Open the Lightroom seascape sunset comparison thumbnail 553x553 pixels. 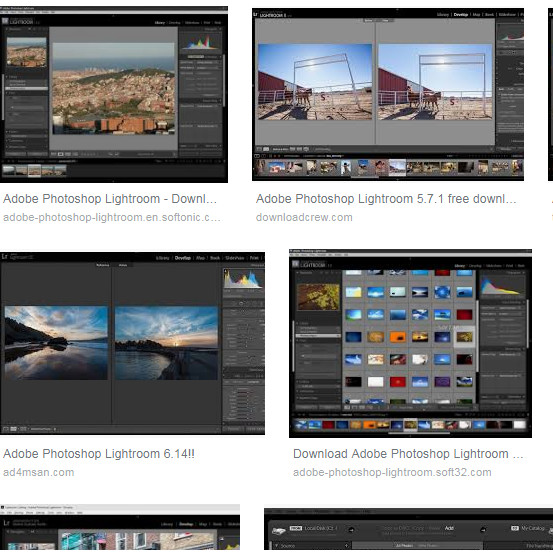point(132,343)
